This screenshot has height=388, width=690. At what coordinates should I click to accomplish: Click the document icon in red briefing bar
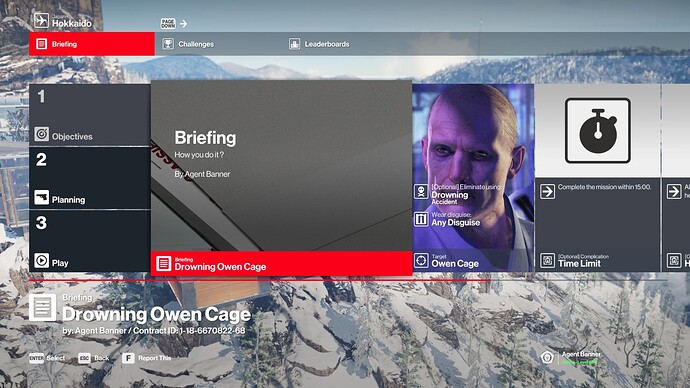pos(163,264)
